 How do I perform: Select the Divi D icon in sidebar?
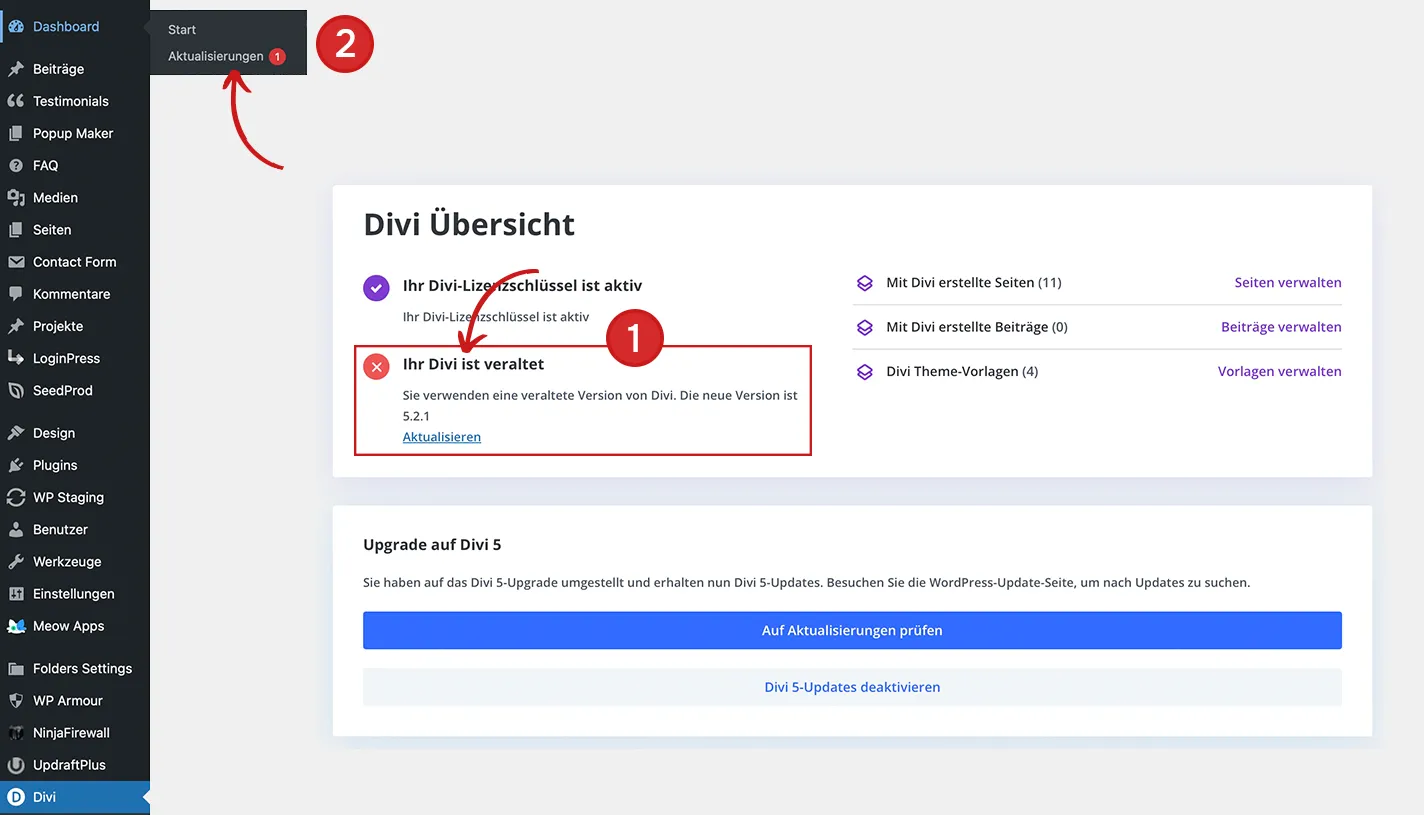18,798
